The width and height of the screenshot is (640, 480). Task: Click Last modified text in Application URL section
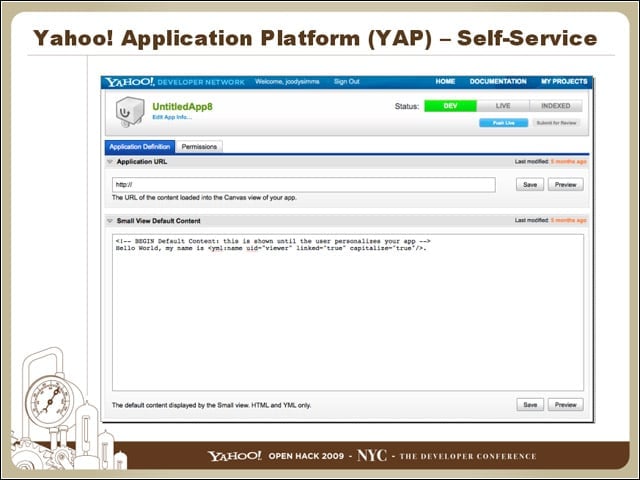point(550,162)
